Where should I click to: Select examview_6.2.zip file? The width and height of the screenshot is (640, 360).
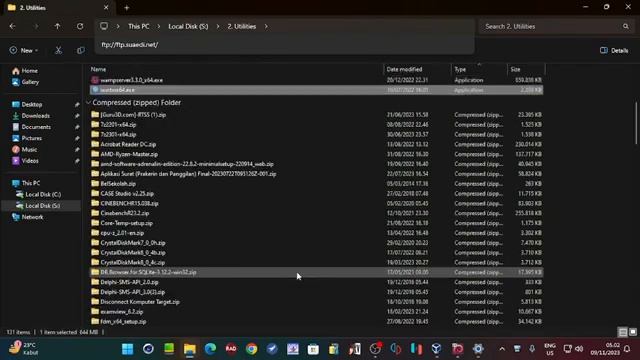click(x=316, y=311)
